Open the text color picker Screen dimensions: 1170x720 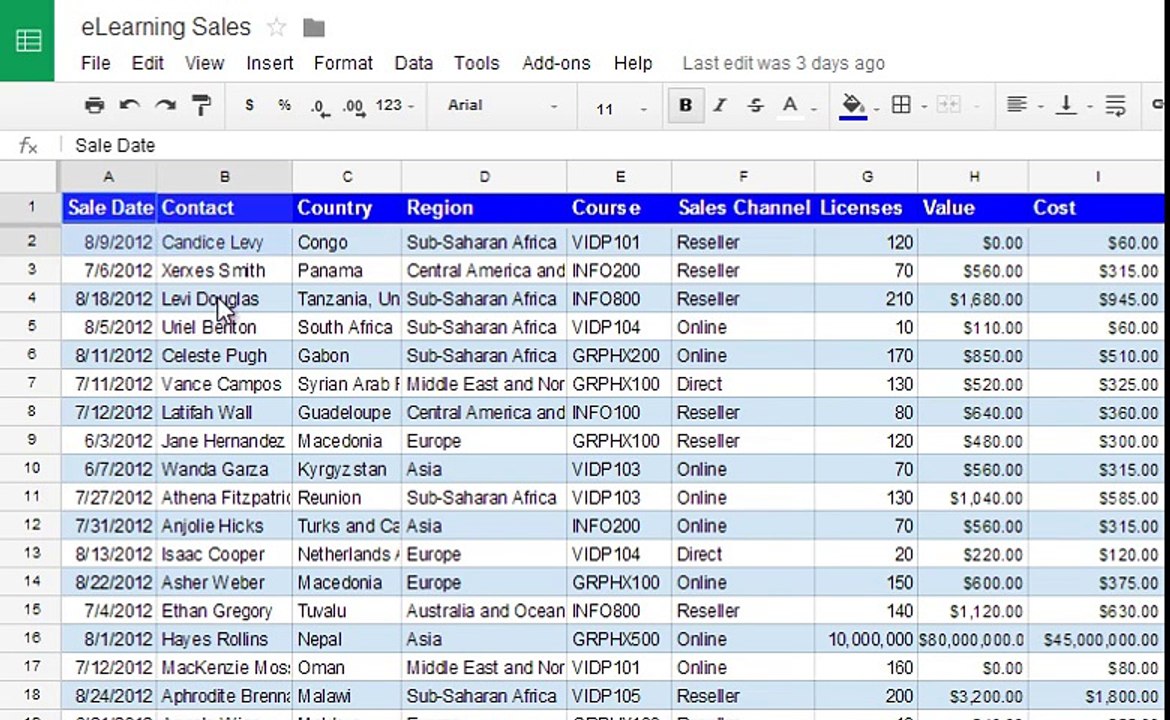pyautogui.click(x=790, y=107)
